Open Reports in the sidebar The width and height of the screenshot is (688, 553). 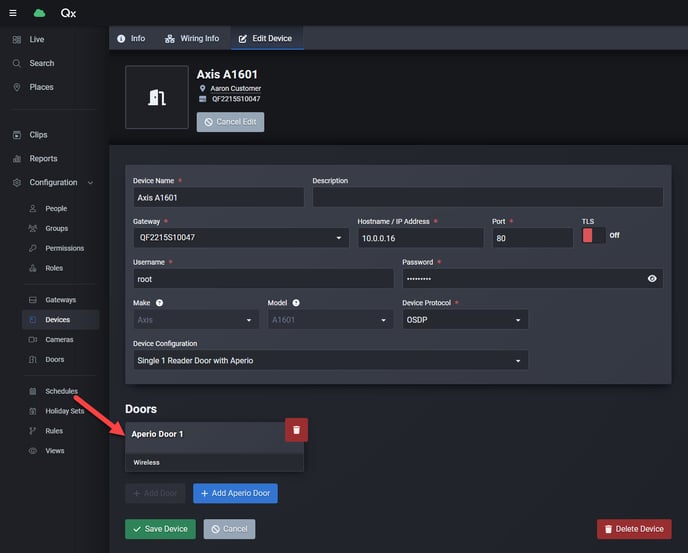point(43,158)
